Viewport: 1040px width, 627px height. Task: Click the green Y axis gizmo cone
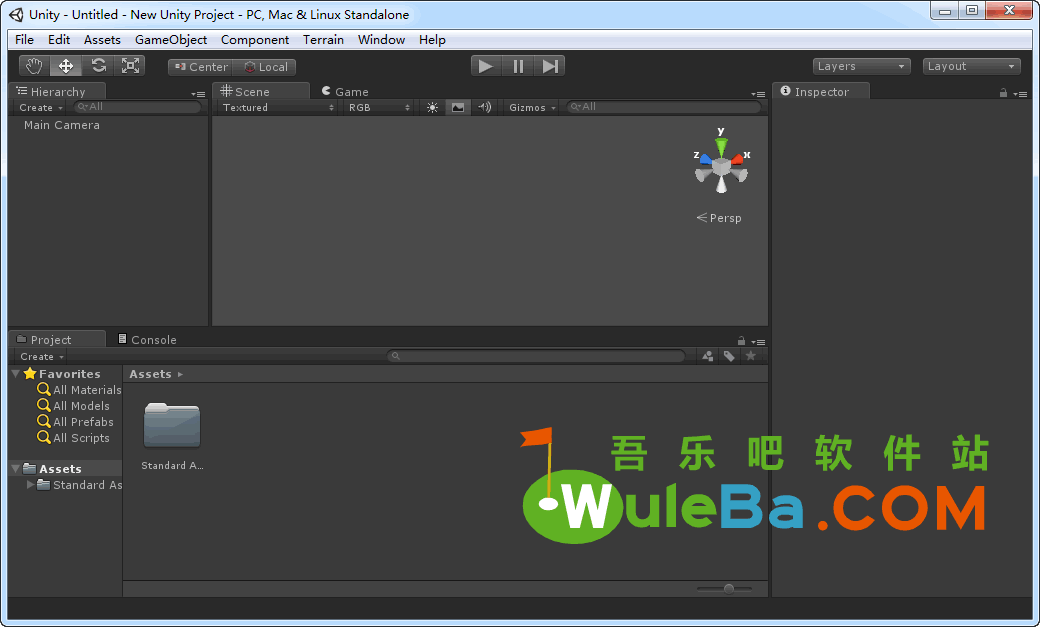pos(721,146)
